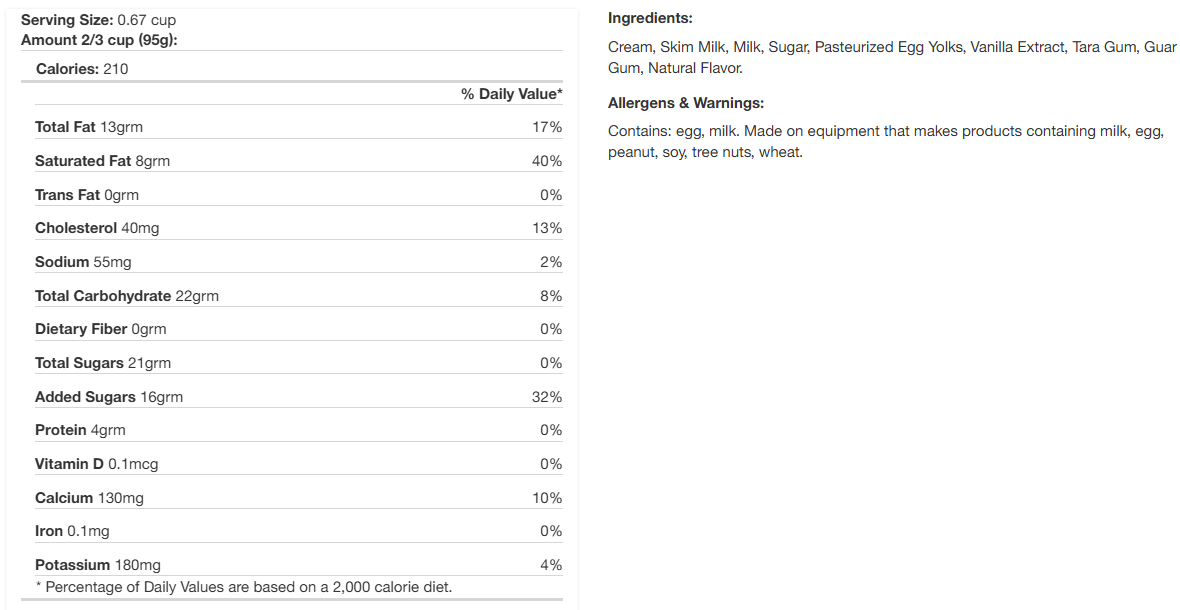Click the 40% saturated fat daily value
1180x610 pixels.
coord(547,161)
